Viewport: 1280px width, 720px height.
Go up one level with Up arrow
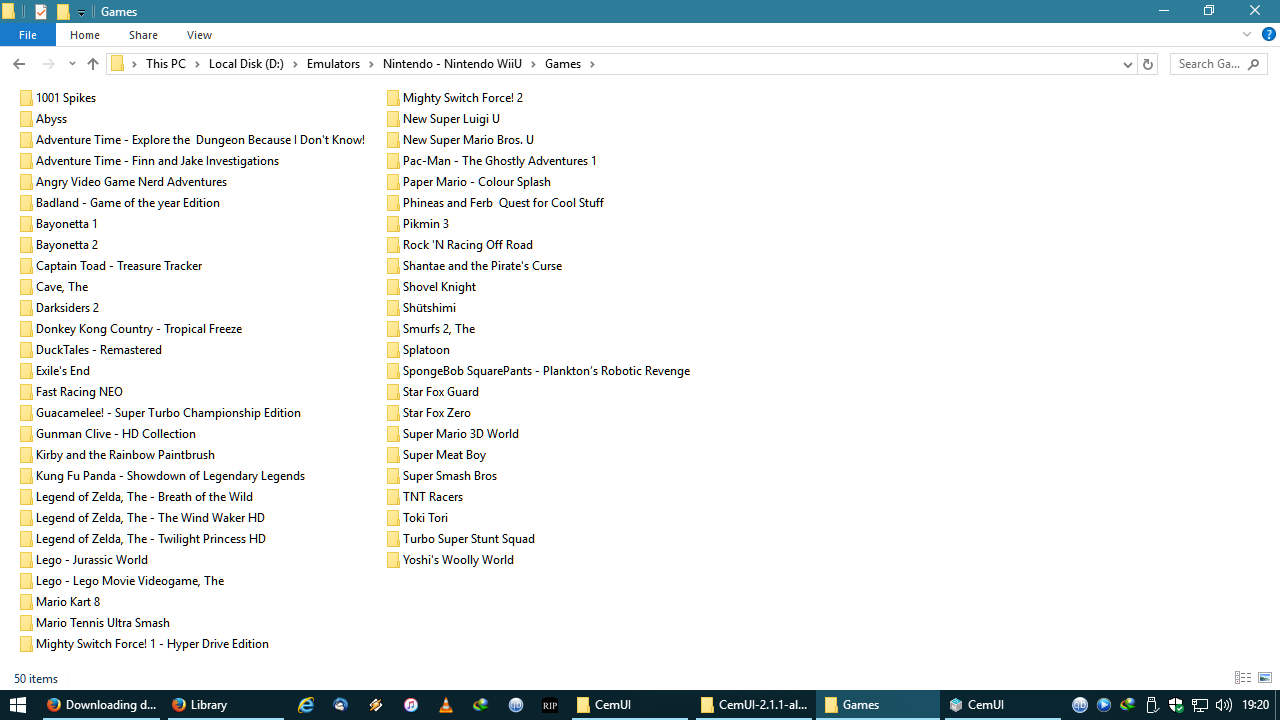click(x=93, y=64)
